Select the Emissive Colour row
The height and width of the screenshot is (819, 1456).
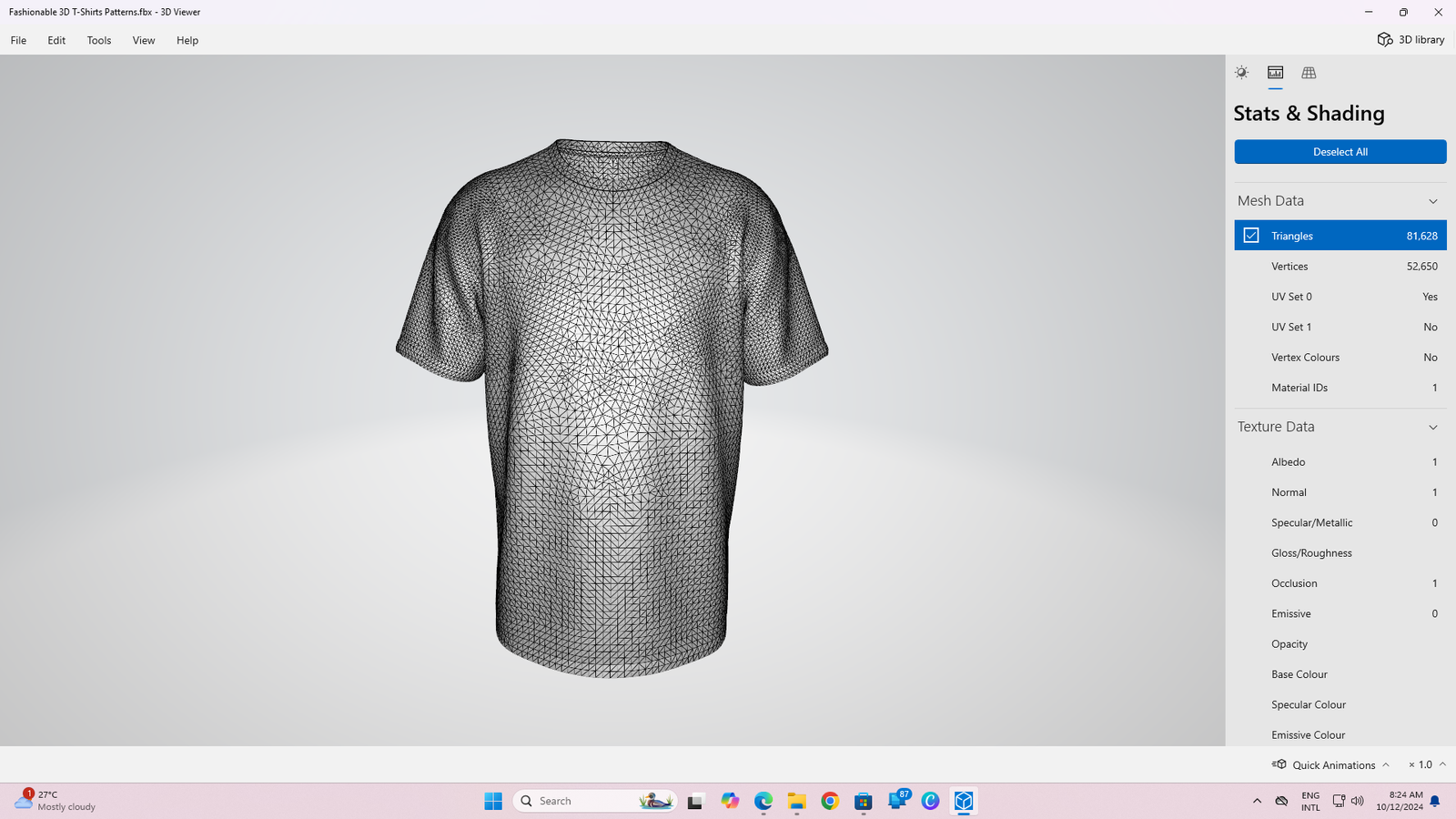point(1340,734)
